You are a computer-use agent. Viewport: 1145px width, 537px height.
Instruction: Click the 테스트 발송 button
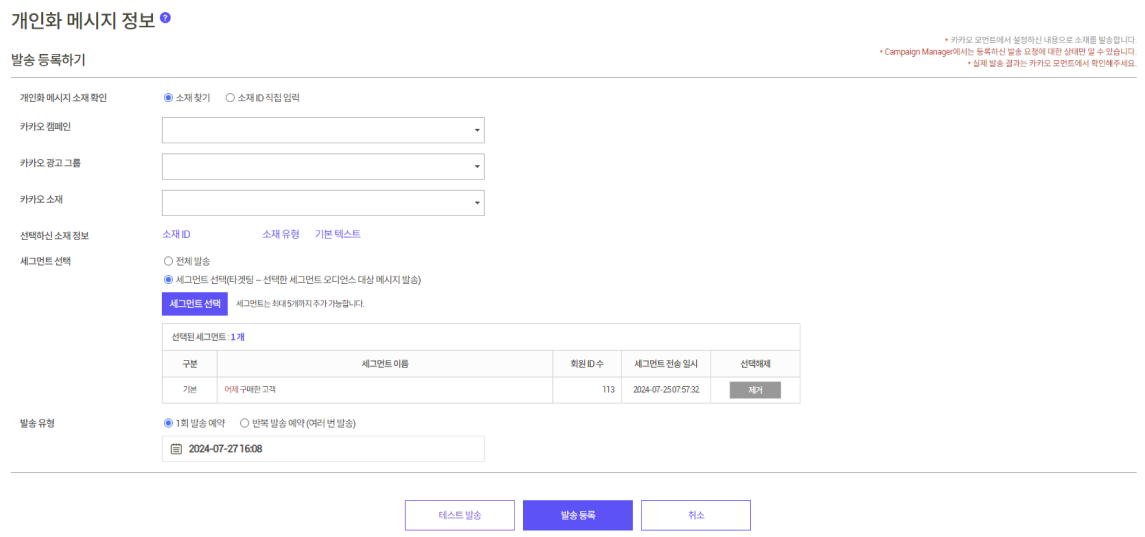point(459,515)
